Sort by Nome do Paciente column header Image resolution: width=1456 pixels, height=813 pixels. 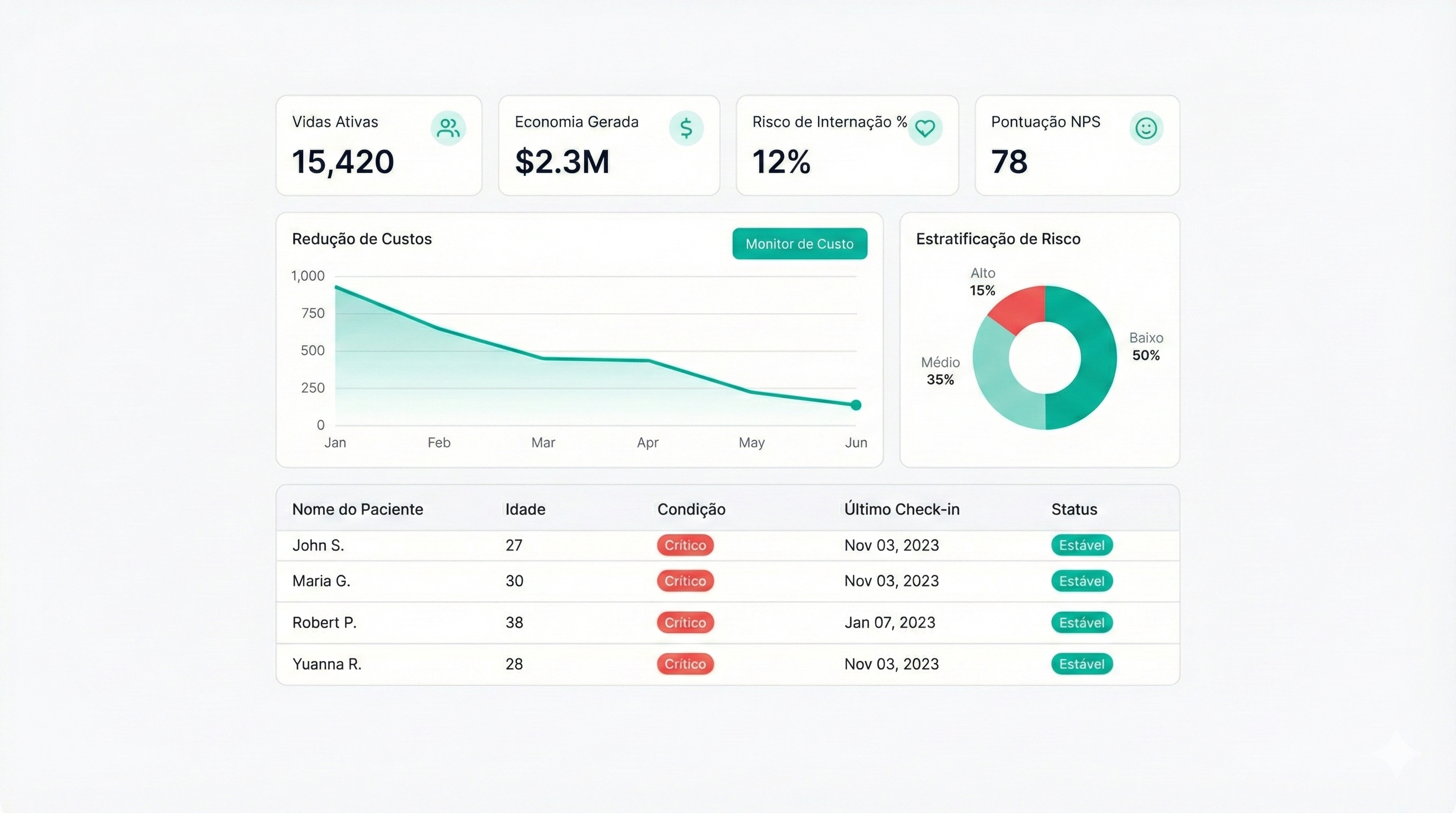(x=357, y=509)
